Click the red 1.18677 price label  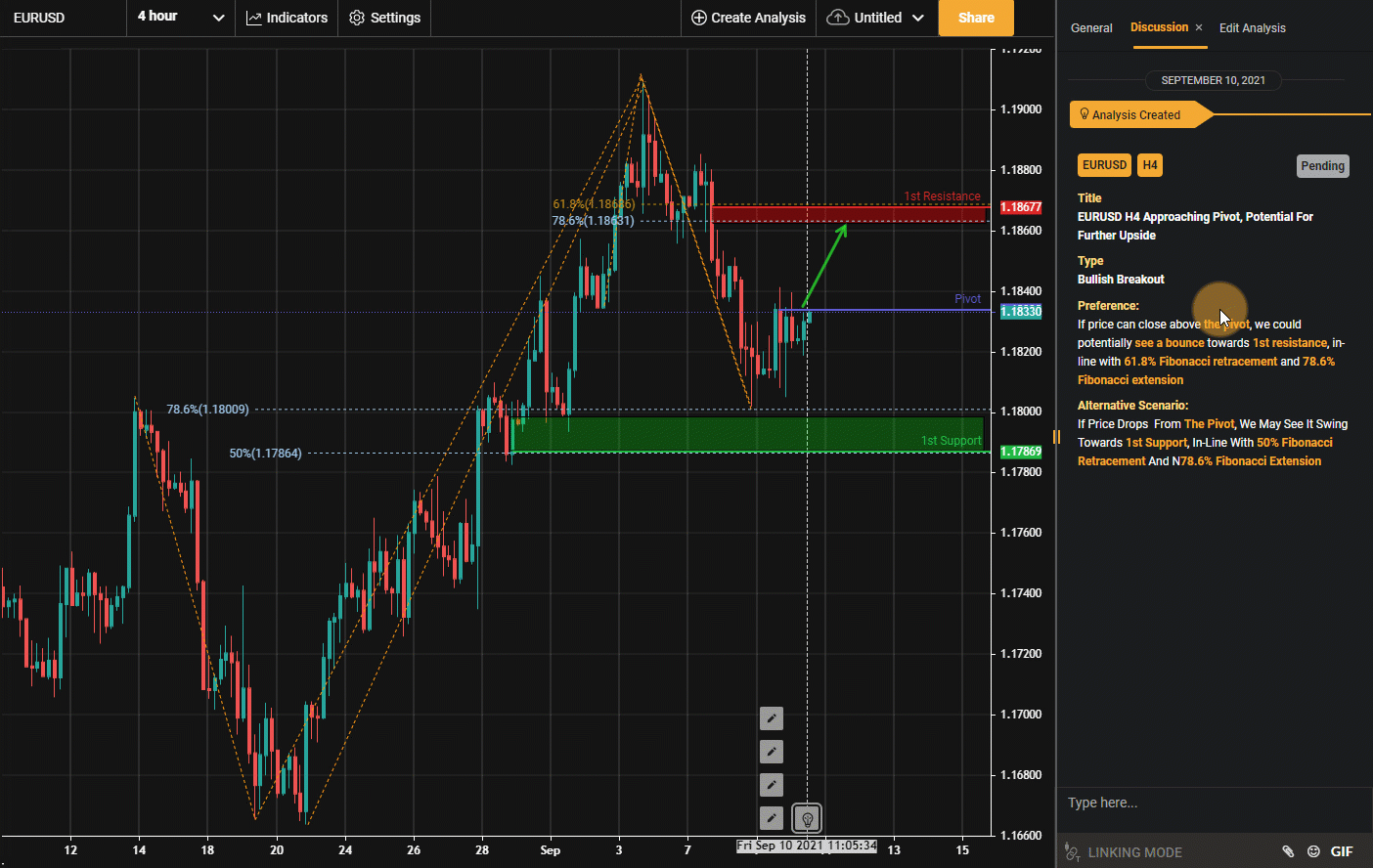tap(1020, 207)
